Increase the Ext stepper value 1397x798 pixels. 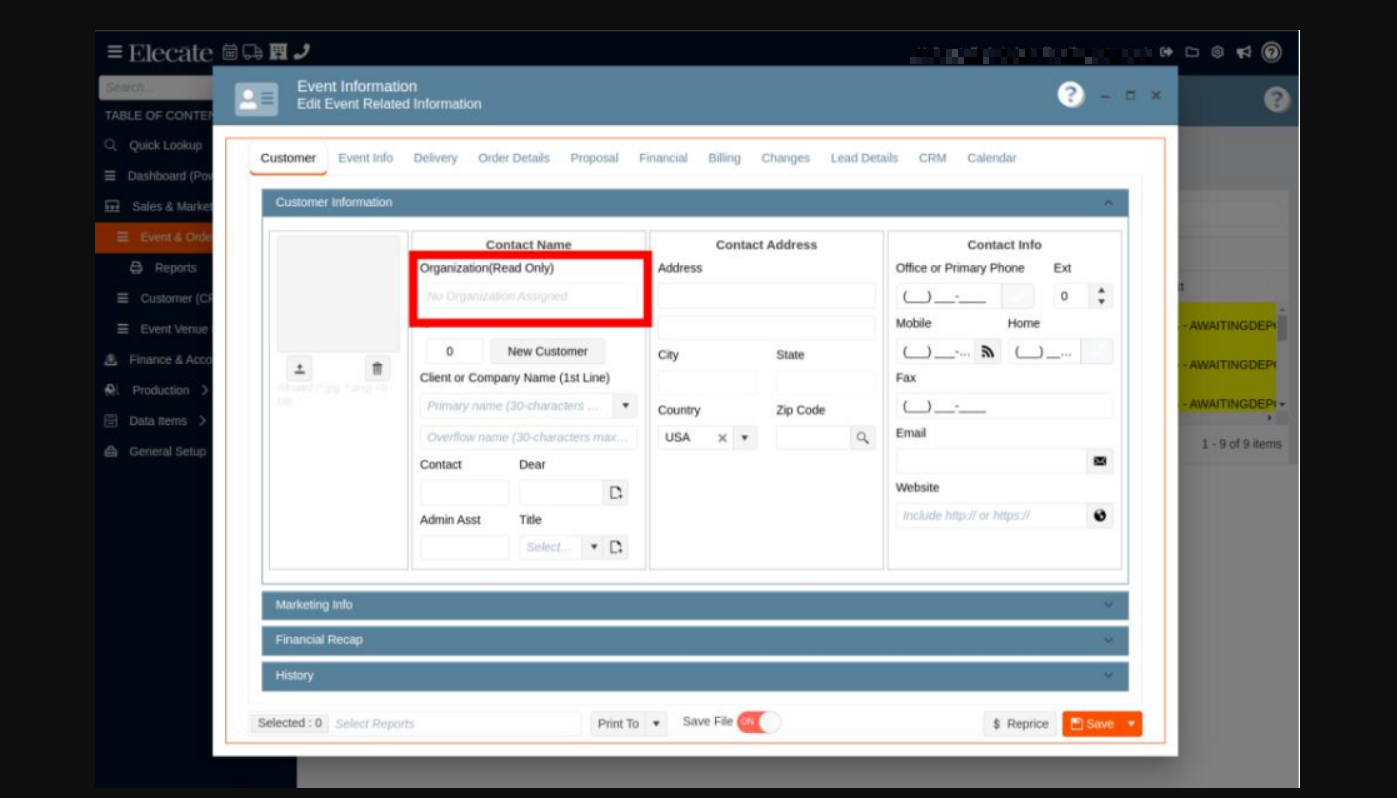click(1101, 291)
